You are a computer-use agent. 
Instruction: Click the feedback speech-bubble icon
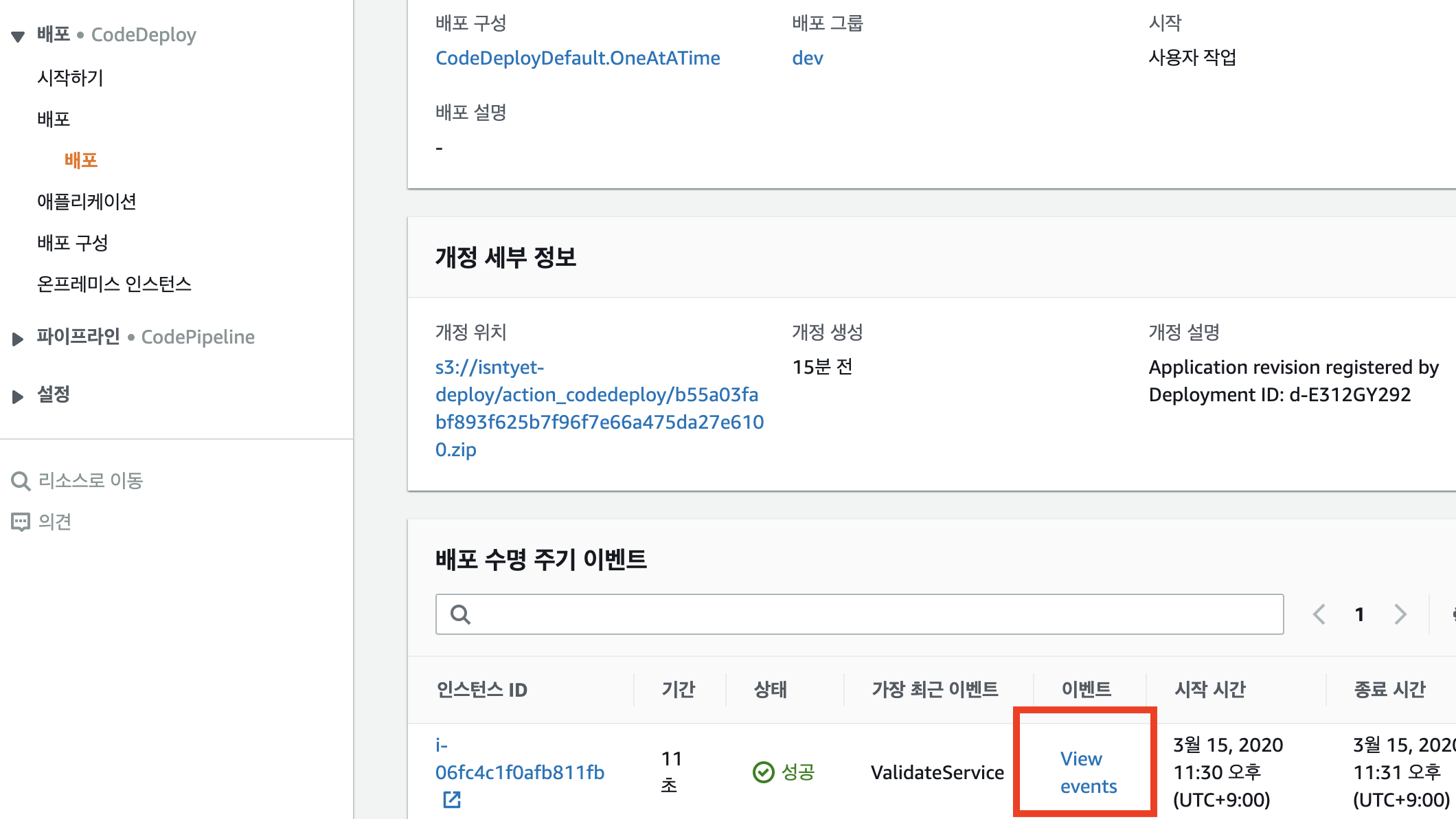point(21,522)
